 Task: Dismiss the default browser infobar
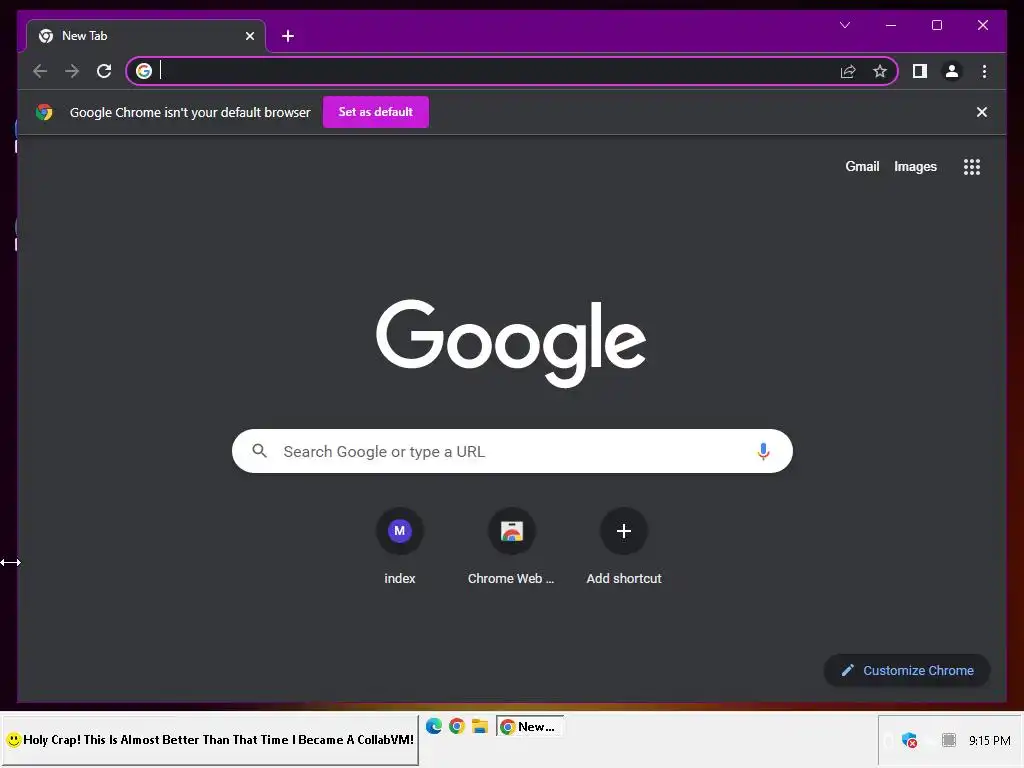coord(982,112)
